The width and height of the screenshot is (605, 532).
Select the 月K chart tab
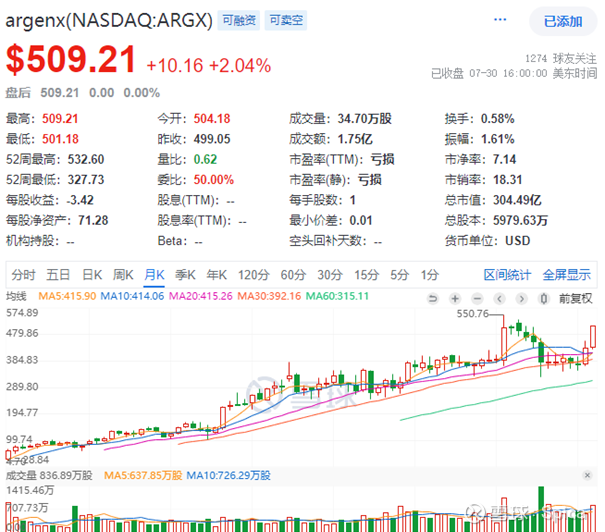(x=154, y=275)
